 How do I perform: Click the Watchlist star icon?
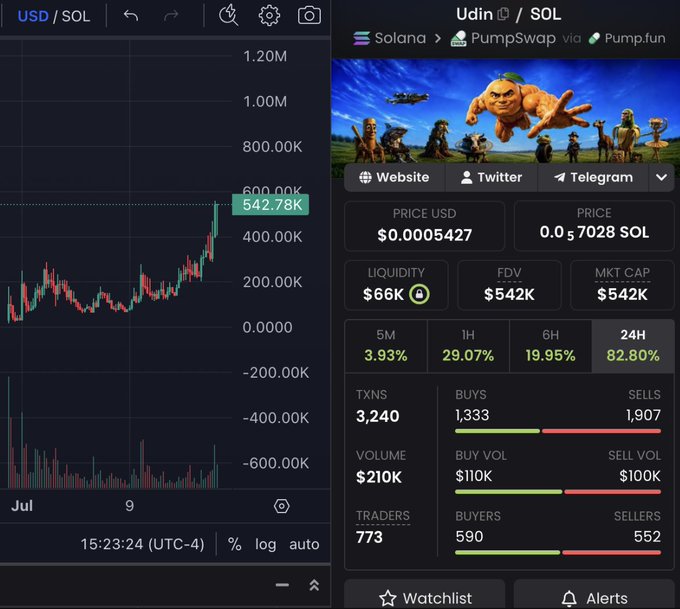point(387,599)
